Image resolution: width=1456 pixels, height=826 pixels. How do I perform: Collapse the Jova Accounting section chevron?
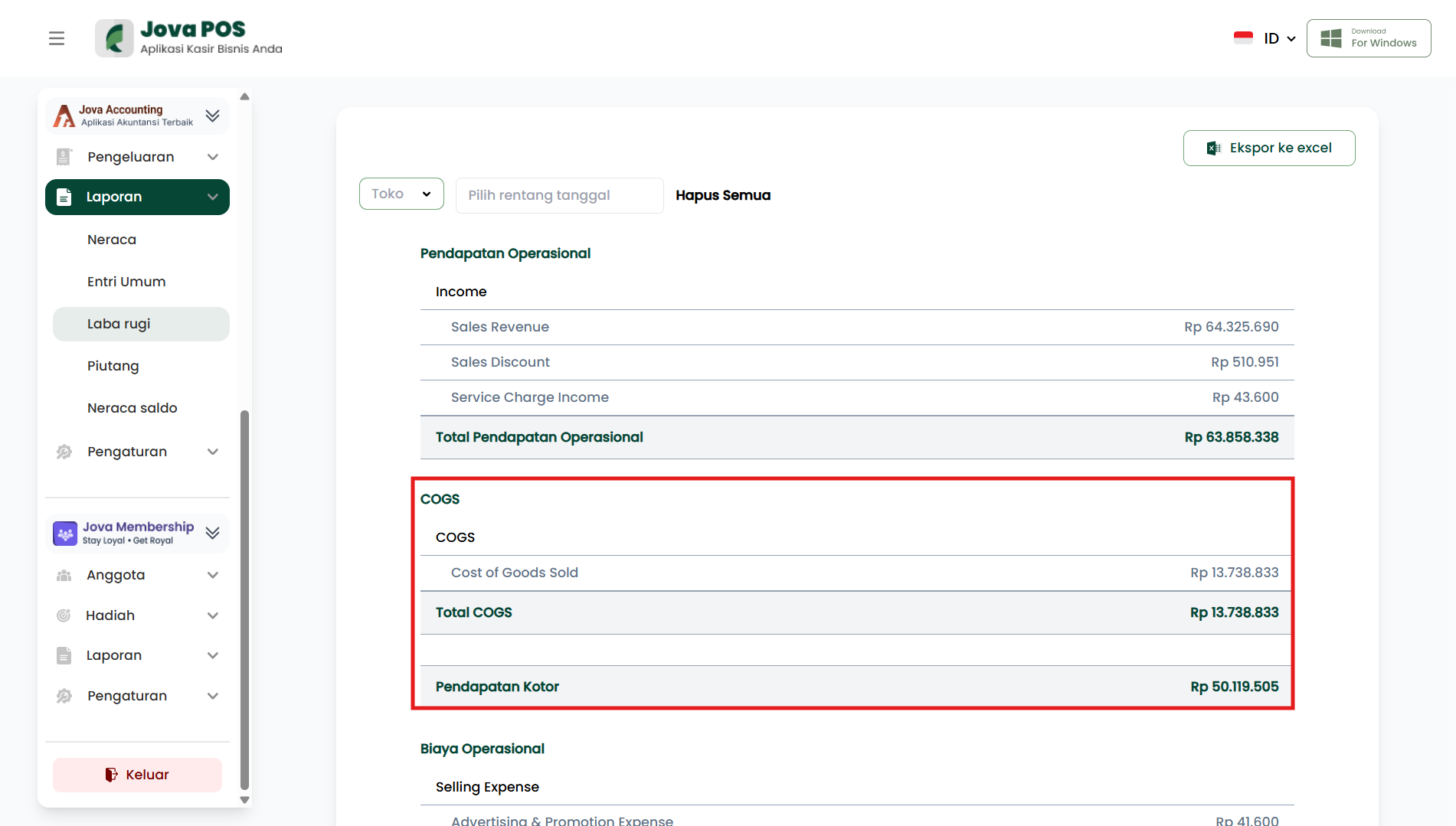[x=213, y=116]
